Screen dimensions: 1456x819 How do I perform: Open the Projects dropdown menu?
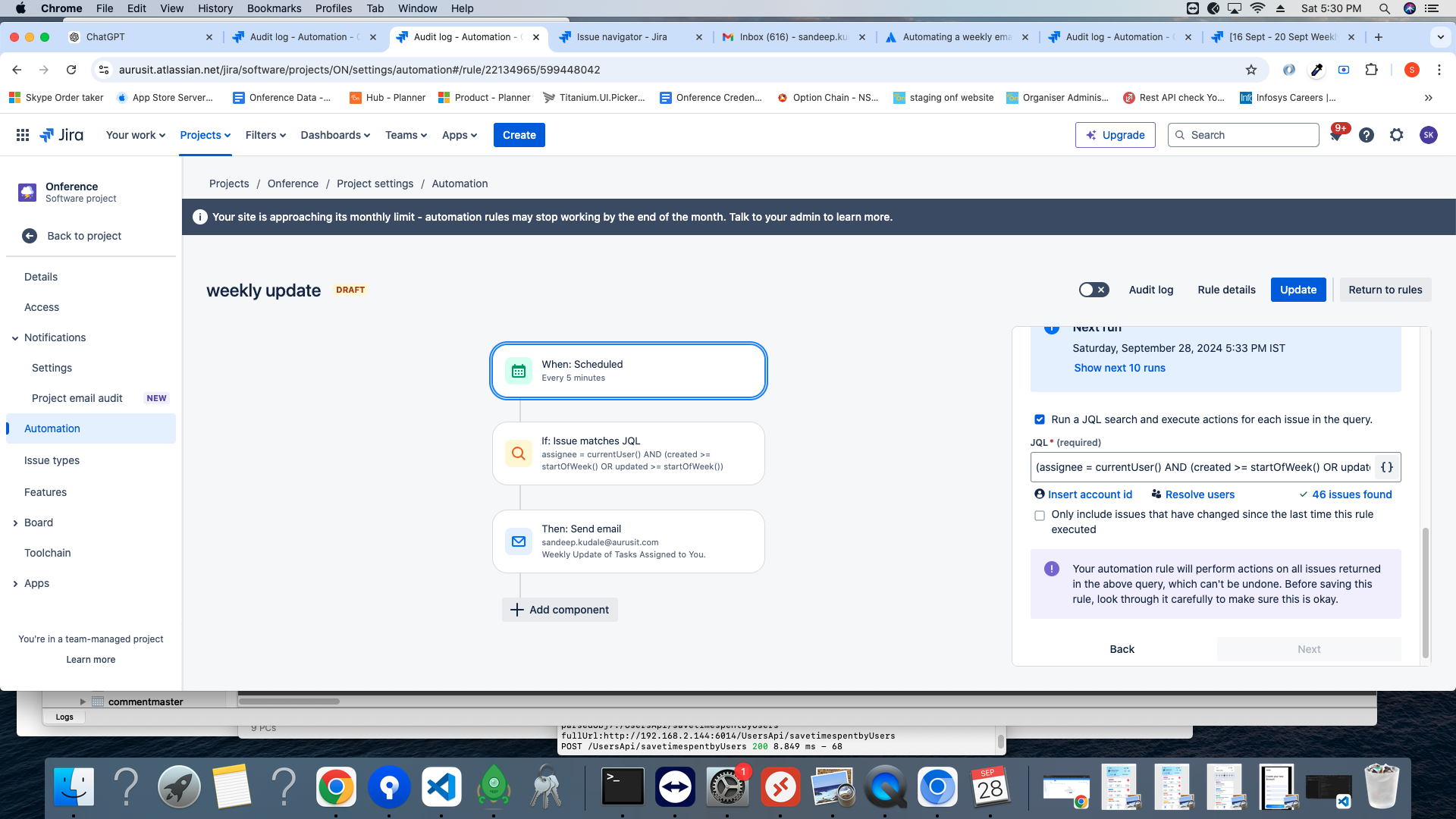pyautogui.click(x=204, y=135)
